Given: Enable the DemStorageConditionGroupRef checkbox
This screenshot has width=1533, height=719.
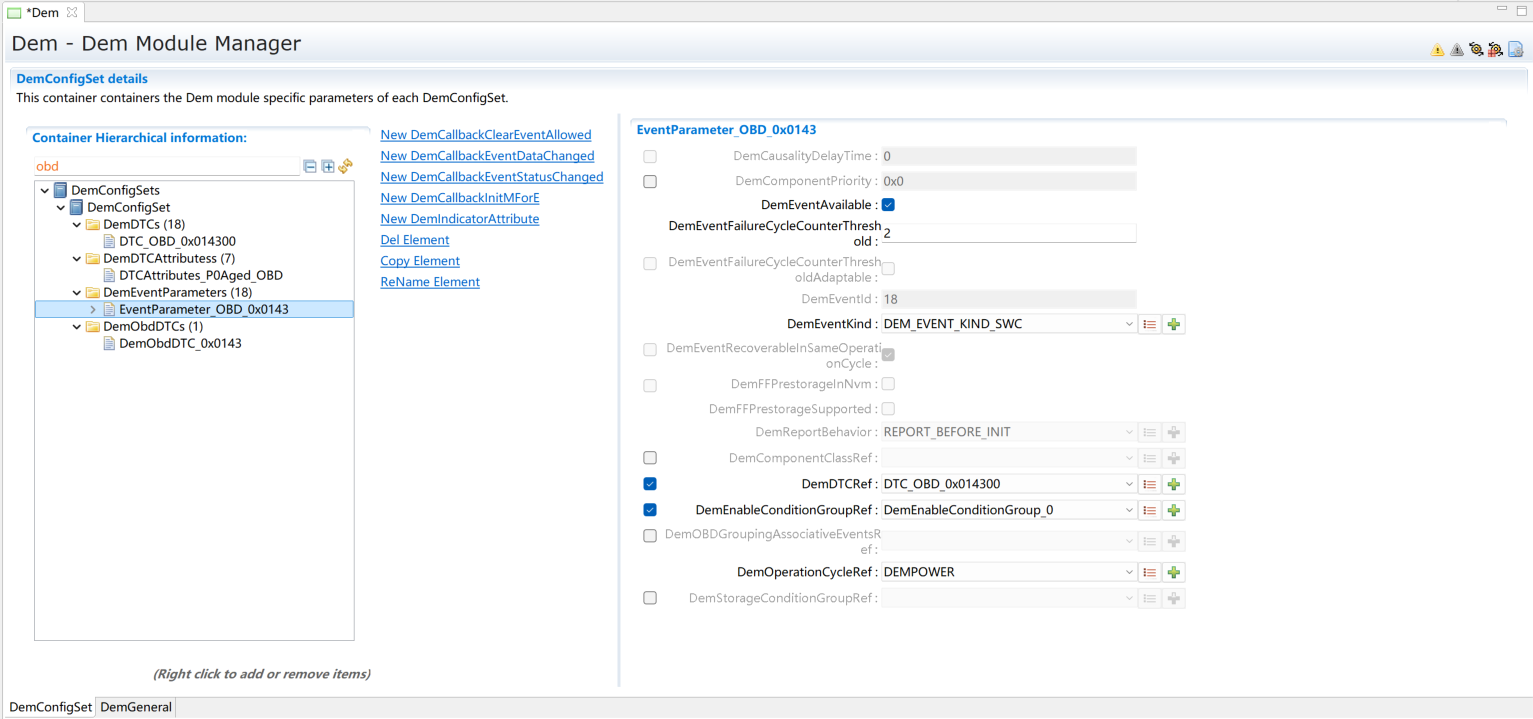Looking at the screenshot, I should [x=650, y=598].
